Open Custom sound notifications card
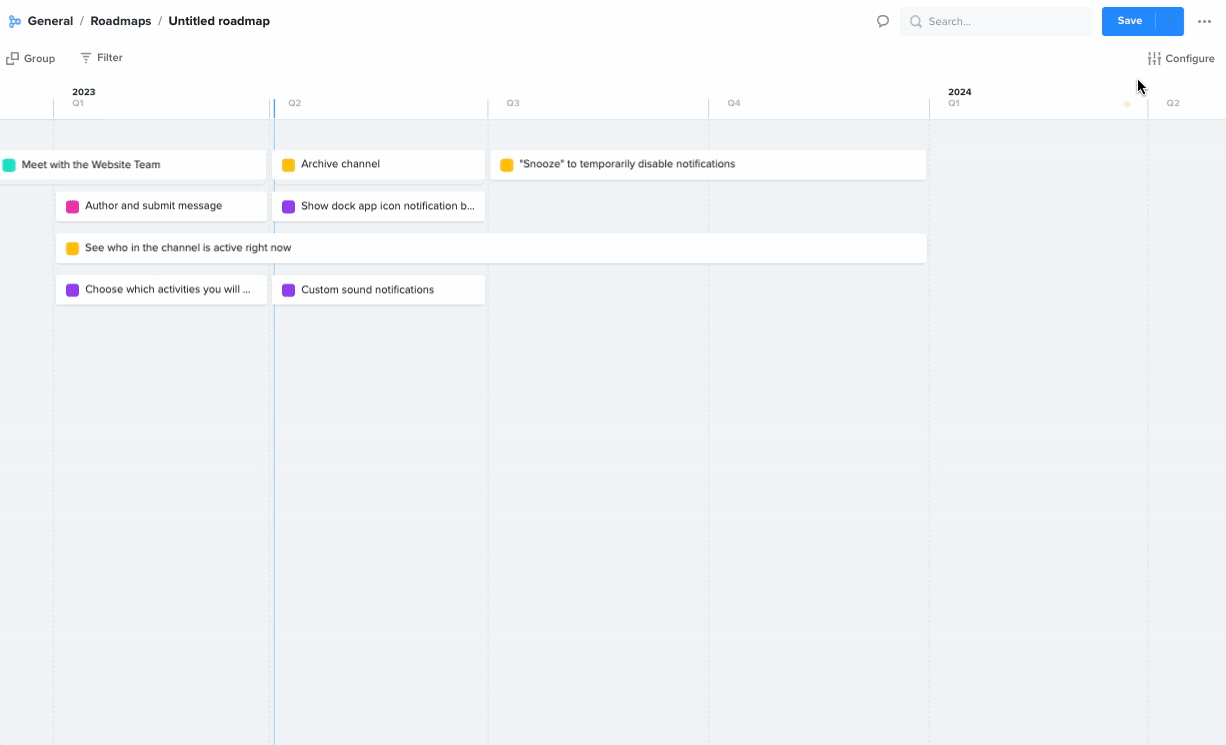The height and width of the screenshot is (745, 1226). tap(379, 290)
